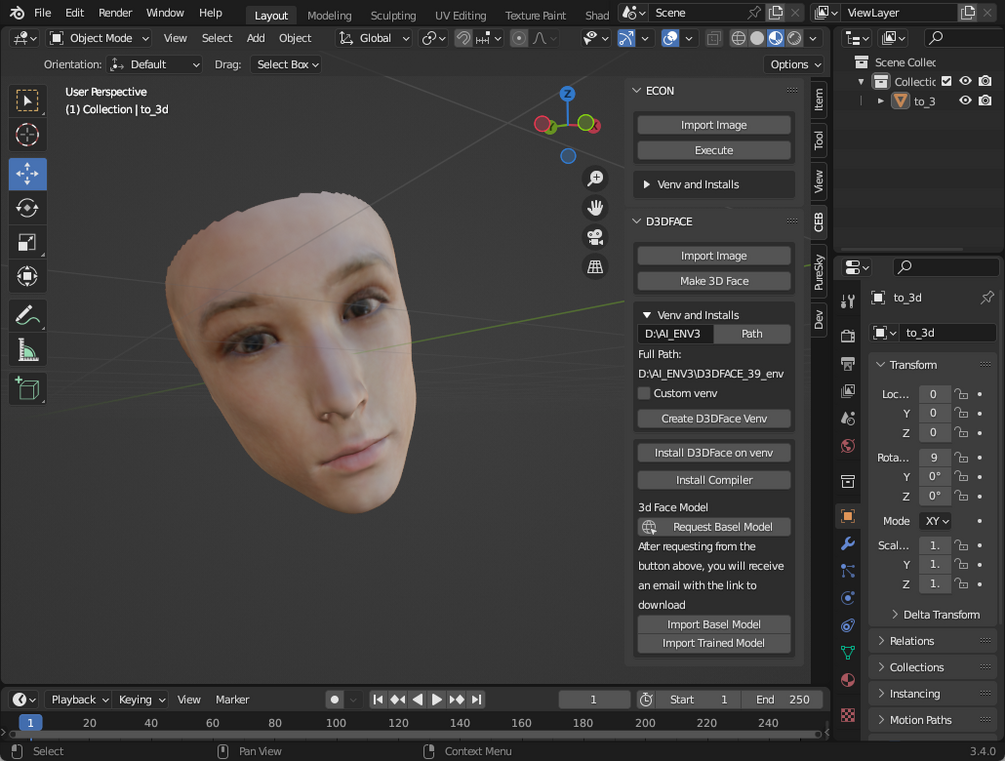Click the zoom magnifier icon in the viewport

pyautogui.click(x=595, y=177)
